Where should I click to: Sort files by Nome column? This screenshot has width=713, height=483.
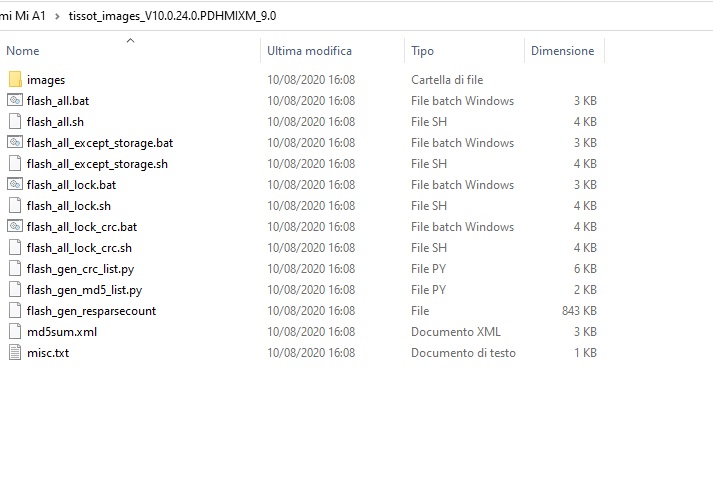tap(23, 50)
